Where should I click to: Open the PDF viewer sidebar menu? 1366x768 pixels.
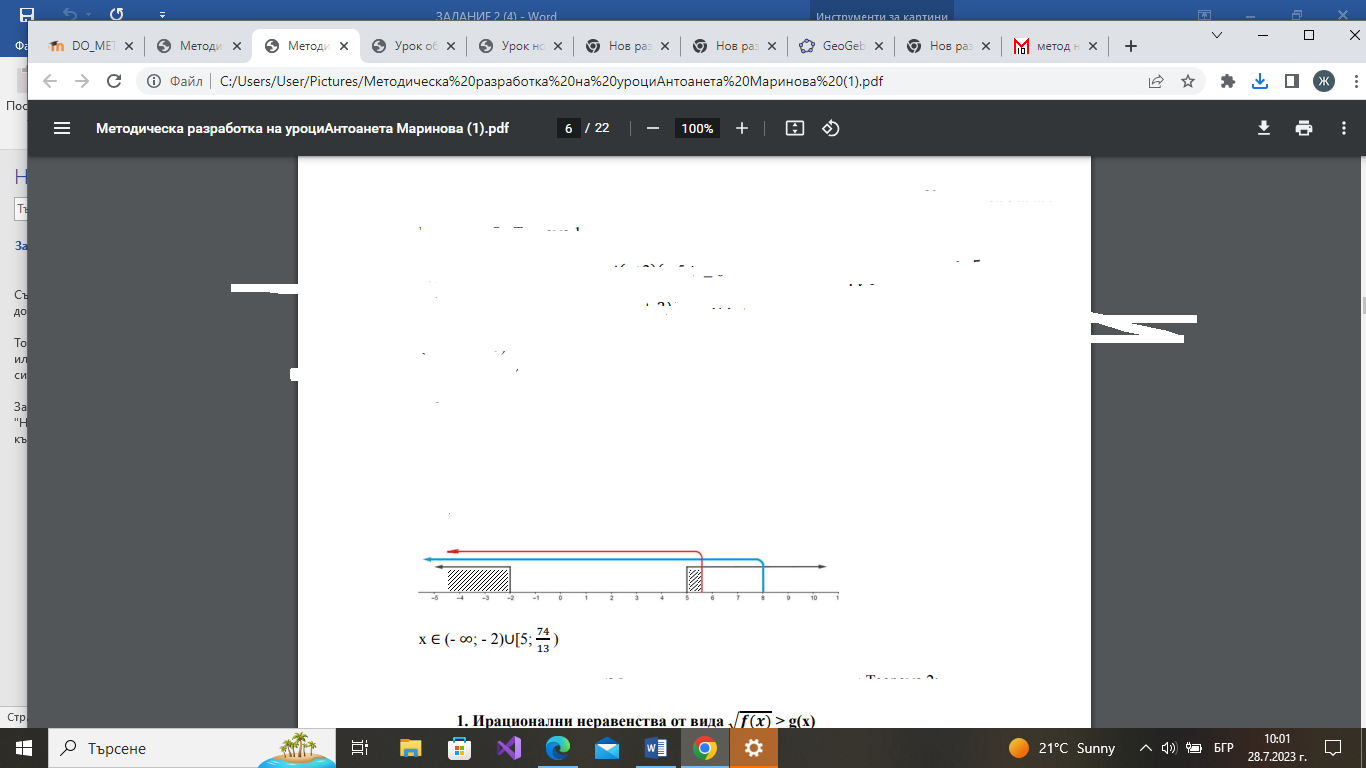62,128
